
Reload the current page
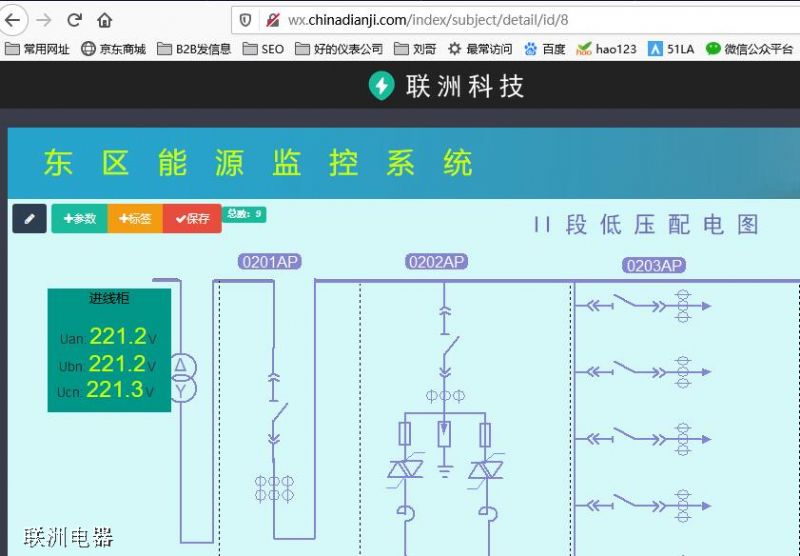[74, 20]
